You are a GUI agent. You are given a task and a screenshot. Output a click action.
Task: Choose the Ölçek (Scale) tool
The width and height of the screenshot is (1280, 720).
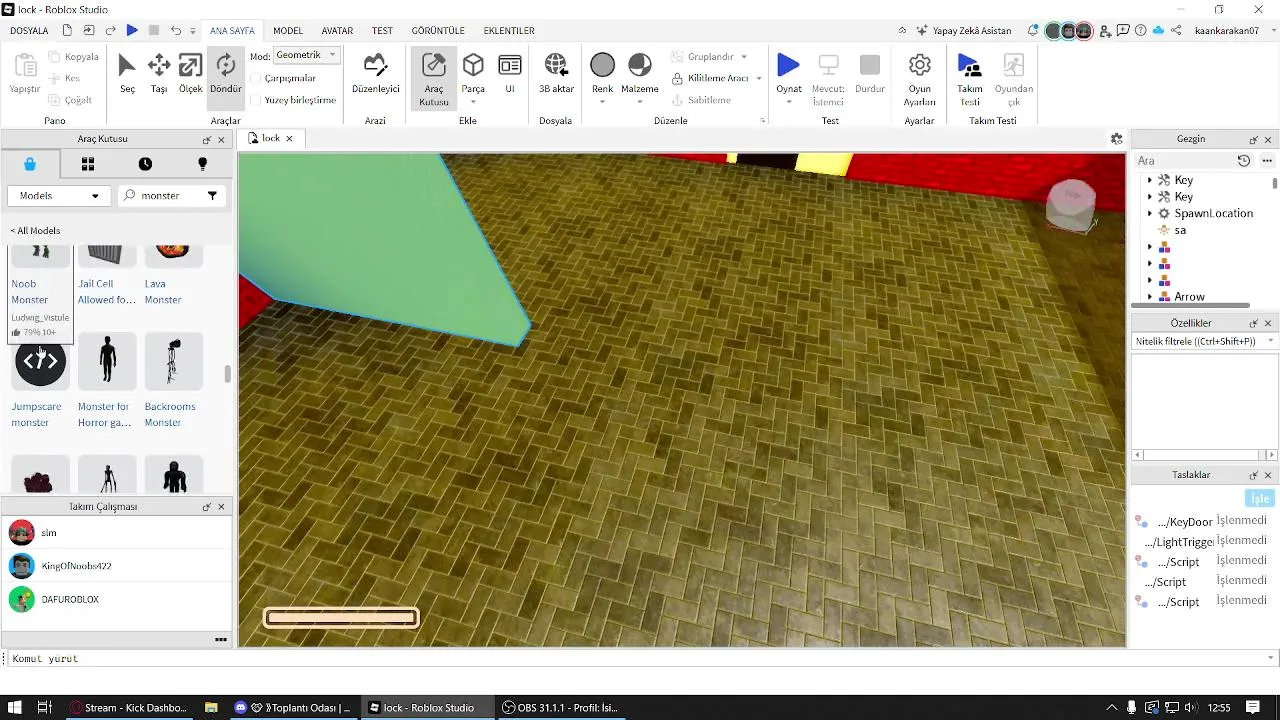click(190, 74)
